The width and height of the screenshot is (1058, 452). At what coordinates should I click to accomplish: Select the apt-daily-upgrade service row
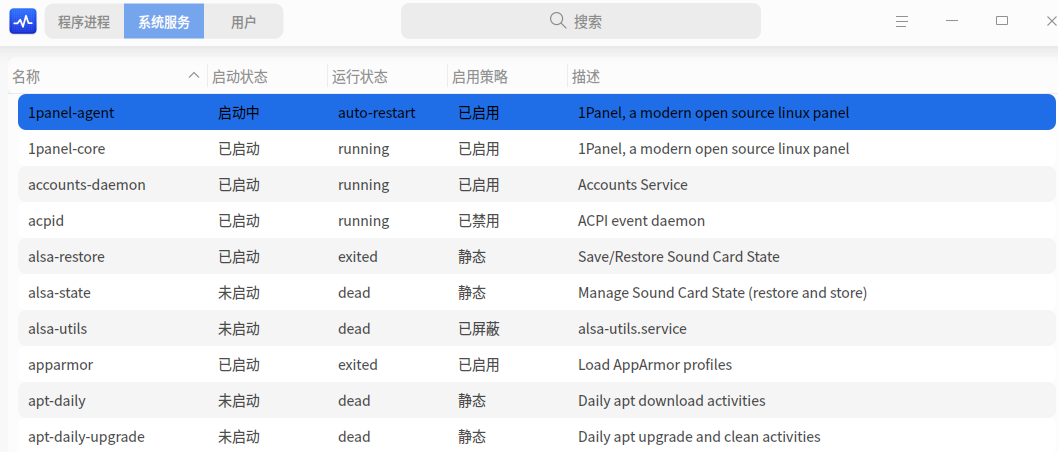coord(536,436)
